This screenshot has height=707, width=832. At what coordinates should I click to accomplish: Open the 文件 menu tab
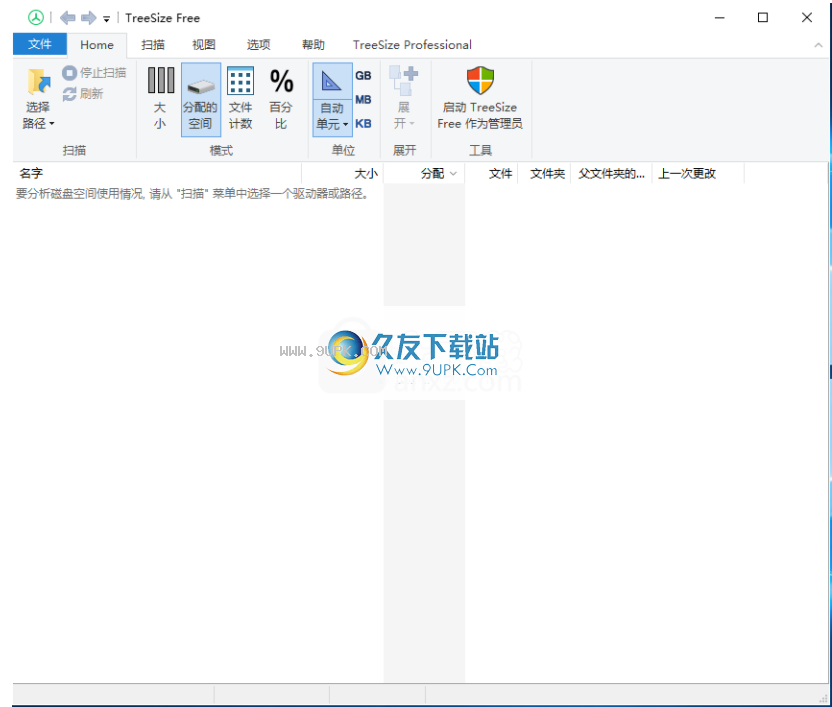40,44
